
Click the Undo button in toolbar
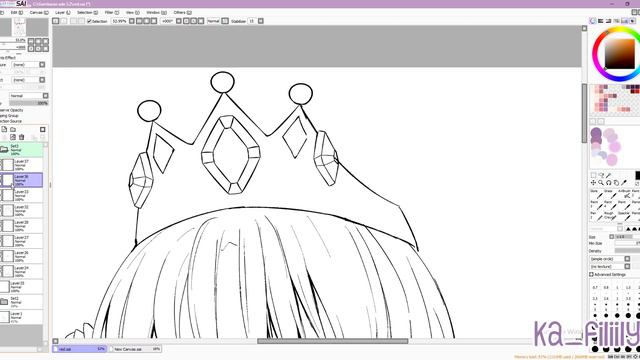point(56,21)
